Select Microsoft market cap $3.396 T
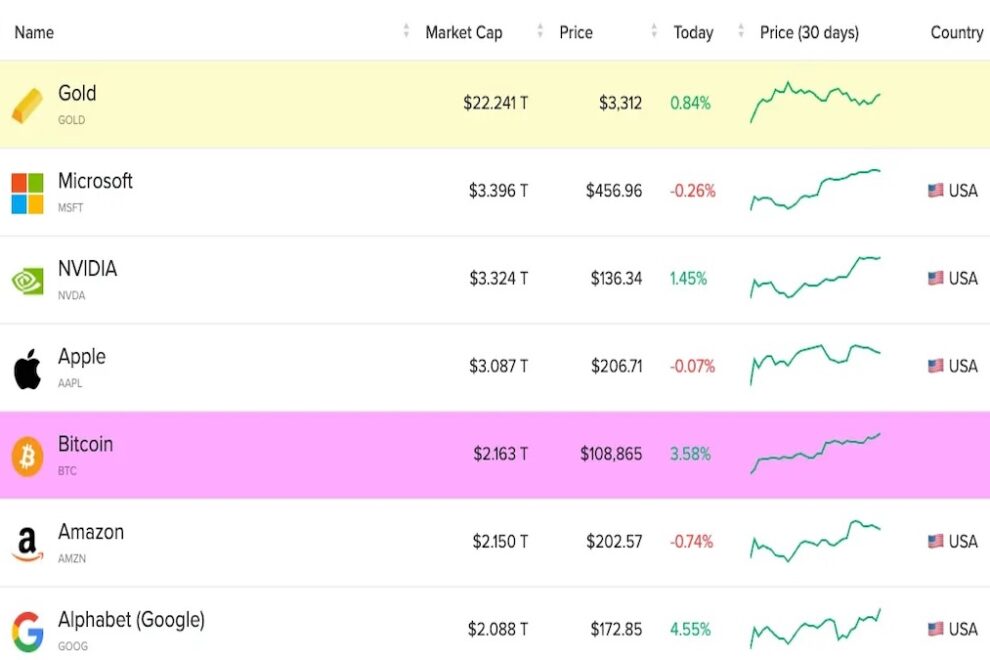This screenshot has height=660, width=990. click(498, 191)
